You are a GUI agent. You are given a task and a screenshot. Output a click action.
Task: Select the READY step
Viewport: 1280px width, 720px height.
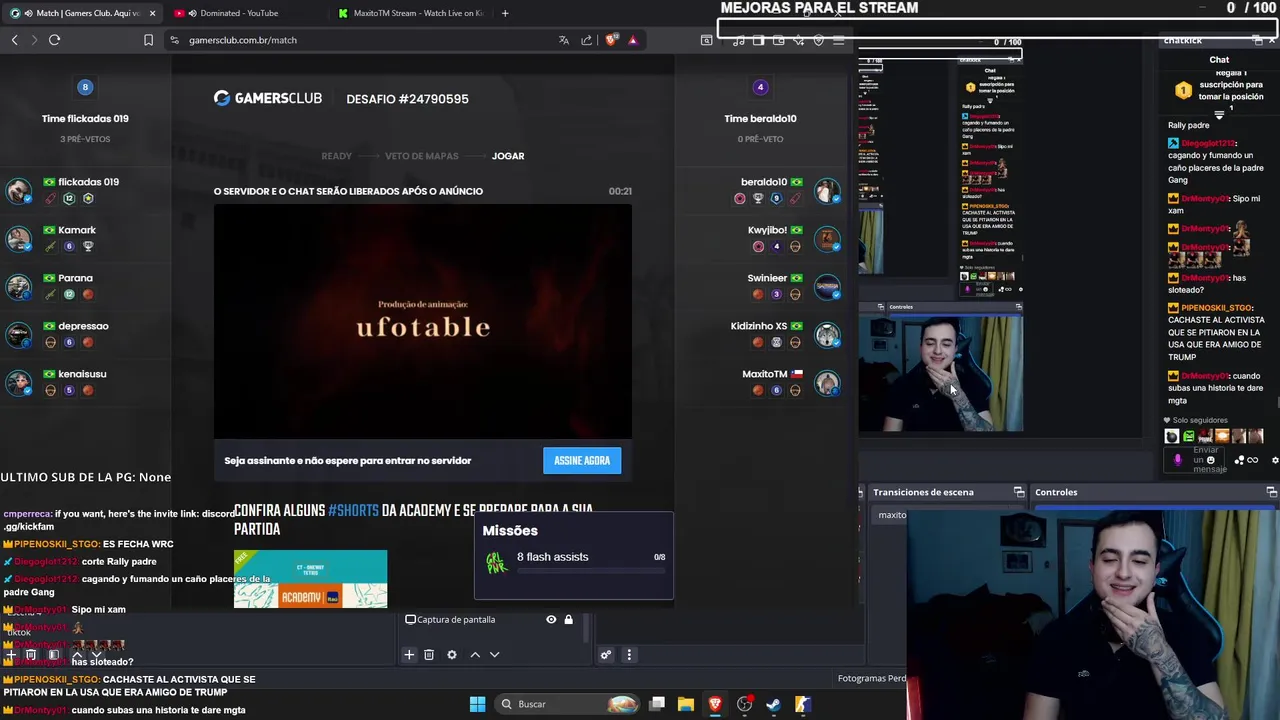pyautogui.click(x=336, y=156)
